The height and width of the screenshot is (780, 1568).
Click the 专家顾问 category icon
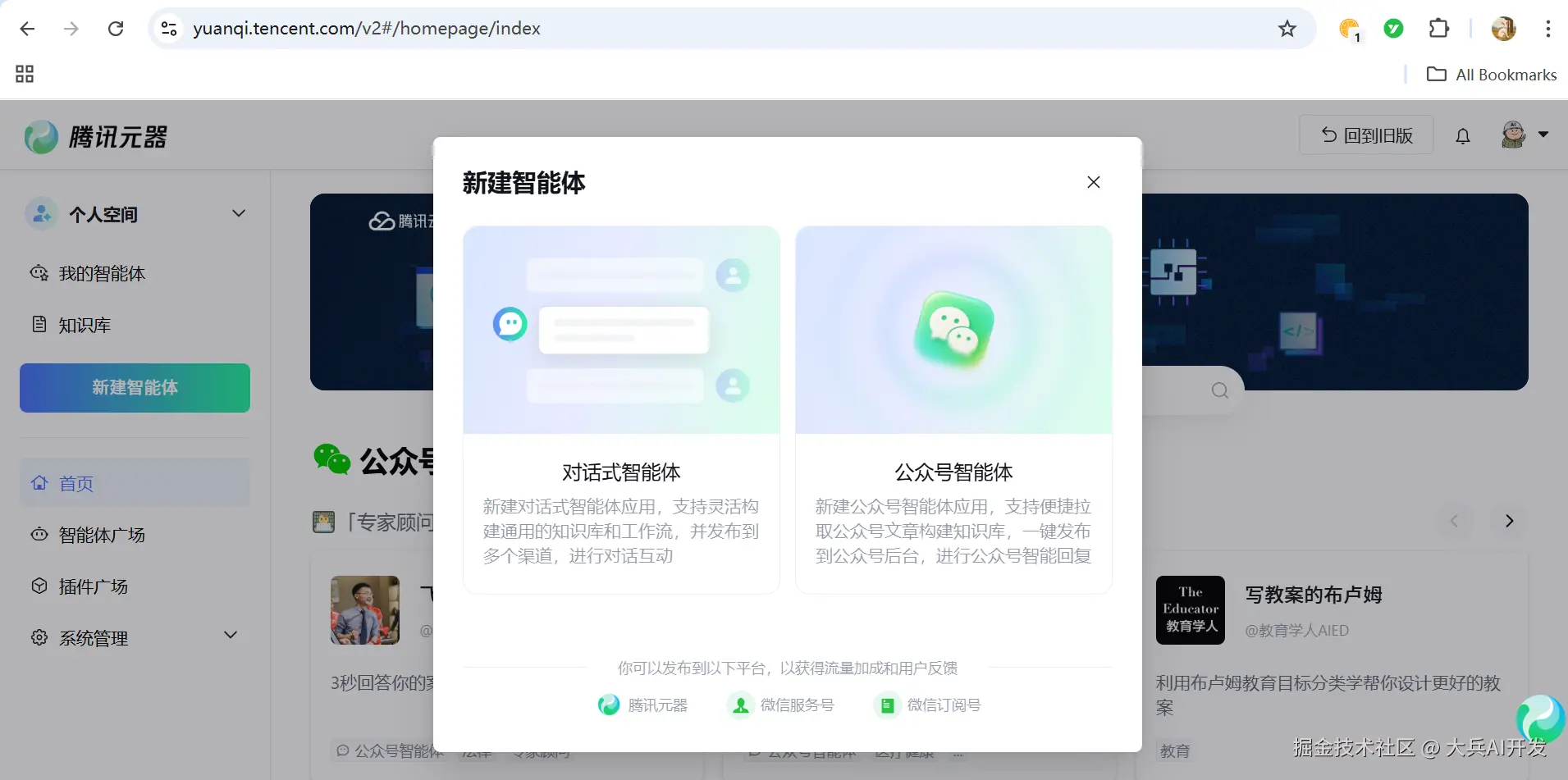(324, 522)
